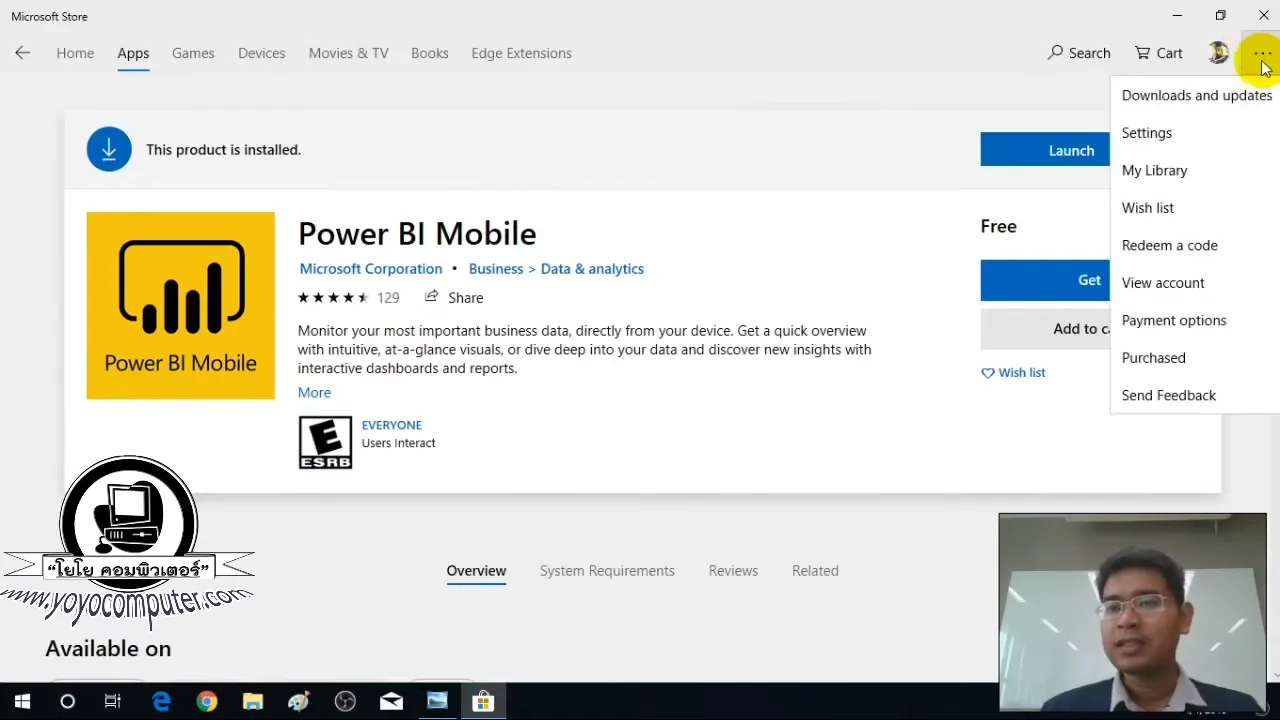Screen dimensions: 1280x720
Task: Switch to the Reviews tab
Action: pyautogui.click(x=733, y=570)
